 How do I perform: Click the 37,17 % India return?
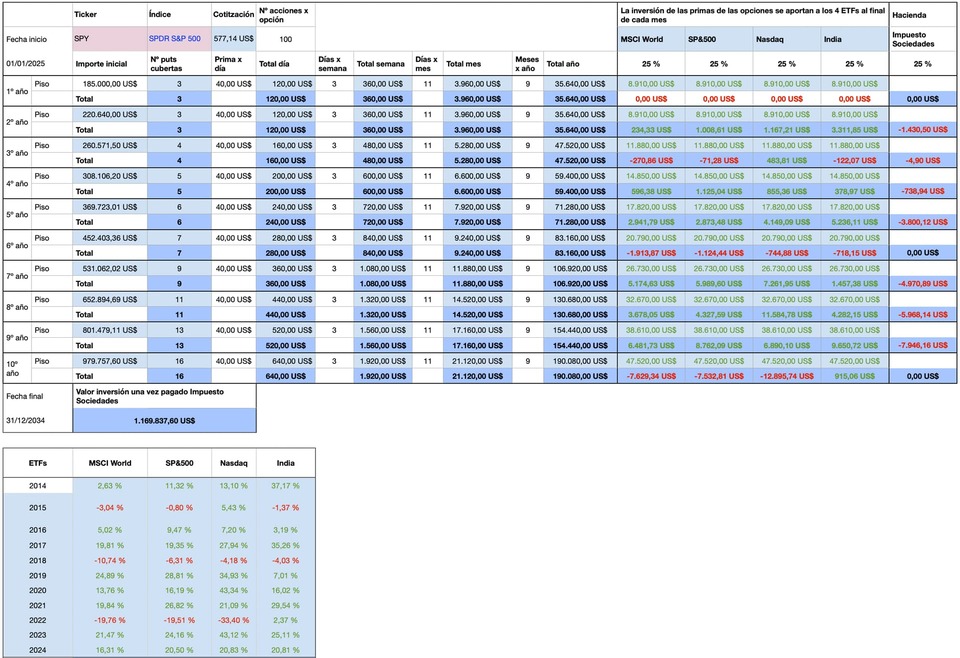tap(285, 486)
